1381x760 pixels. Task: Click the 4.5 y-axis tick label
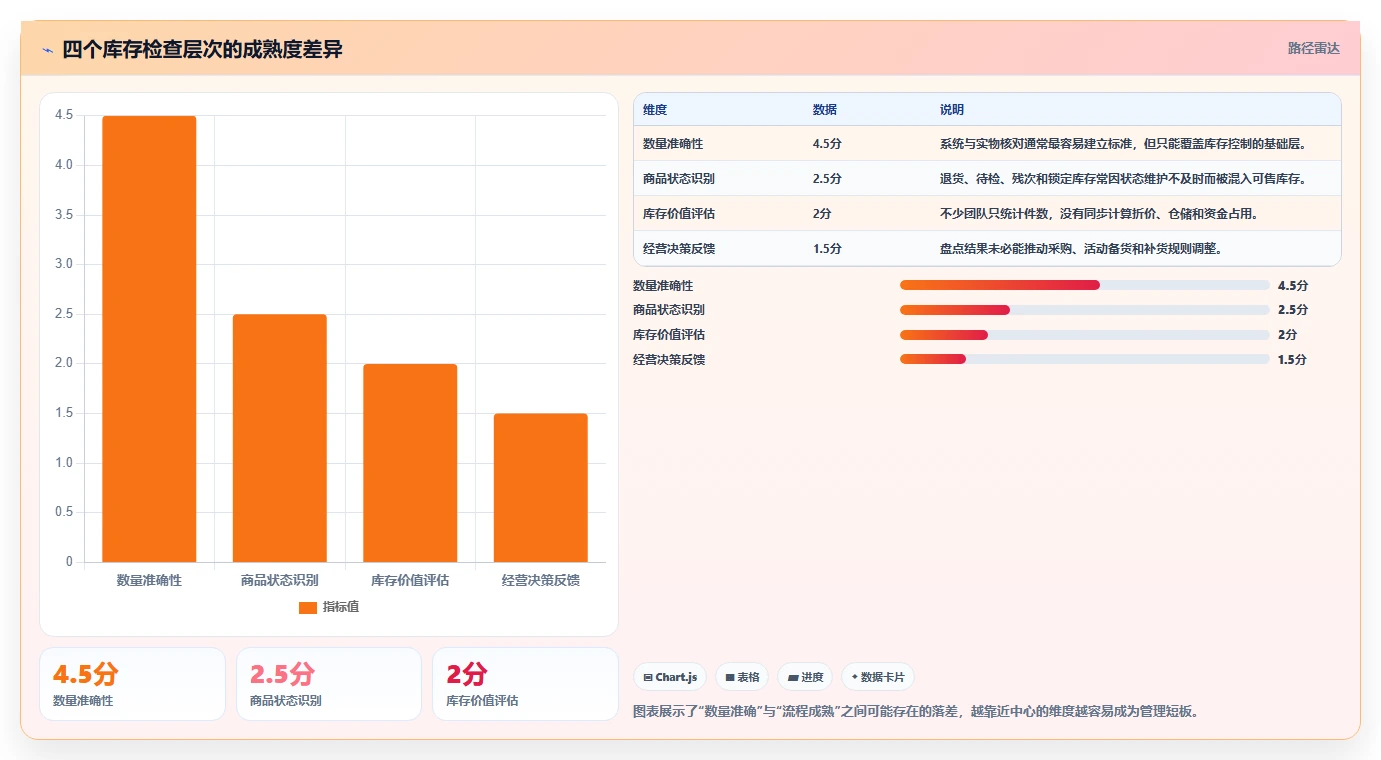64,115
